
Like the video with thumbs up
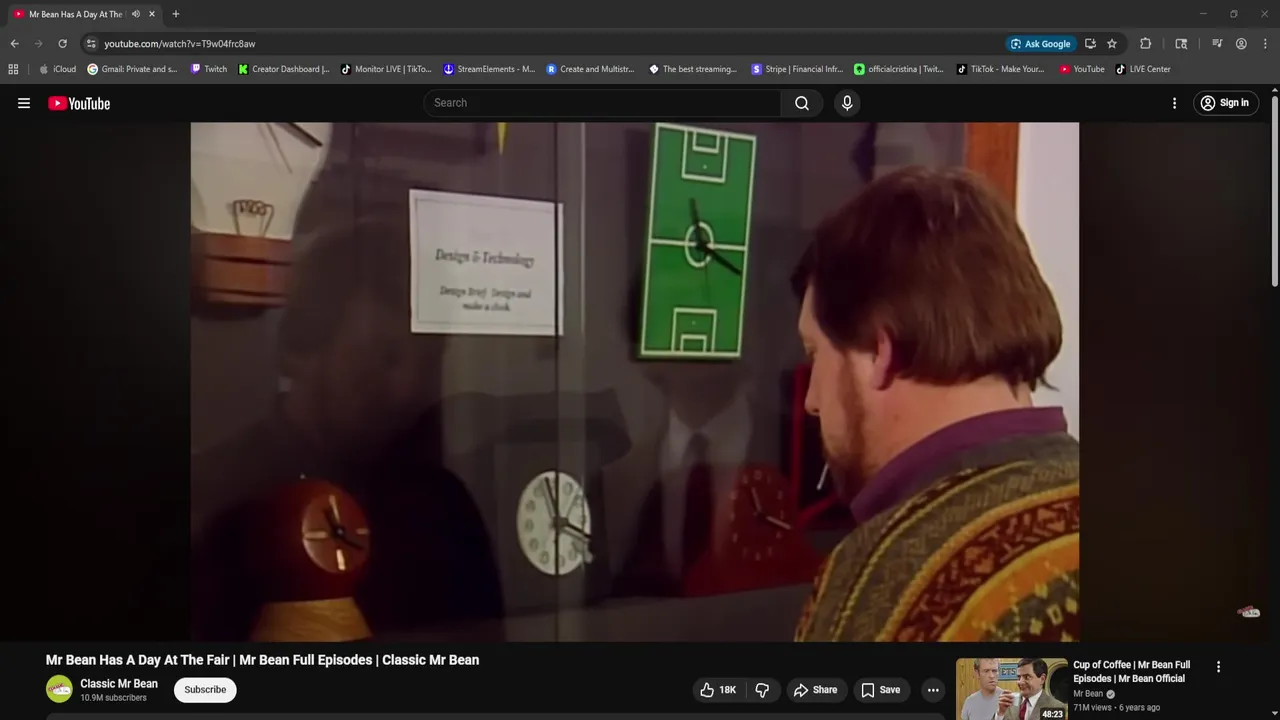coord(717,690)
